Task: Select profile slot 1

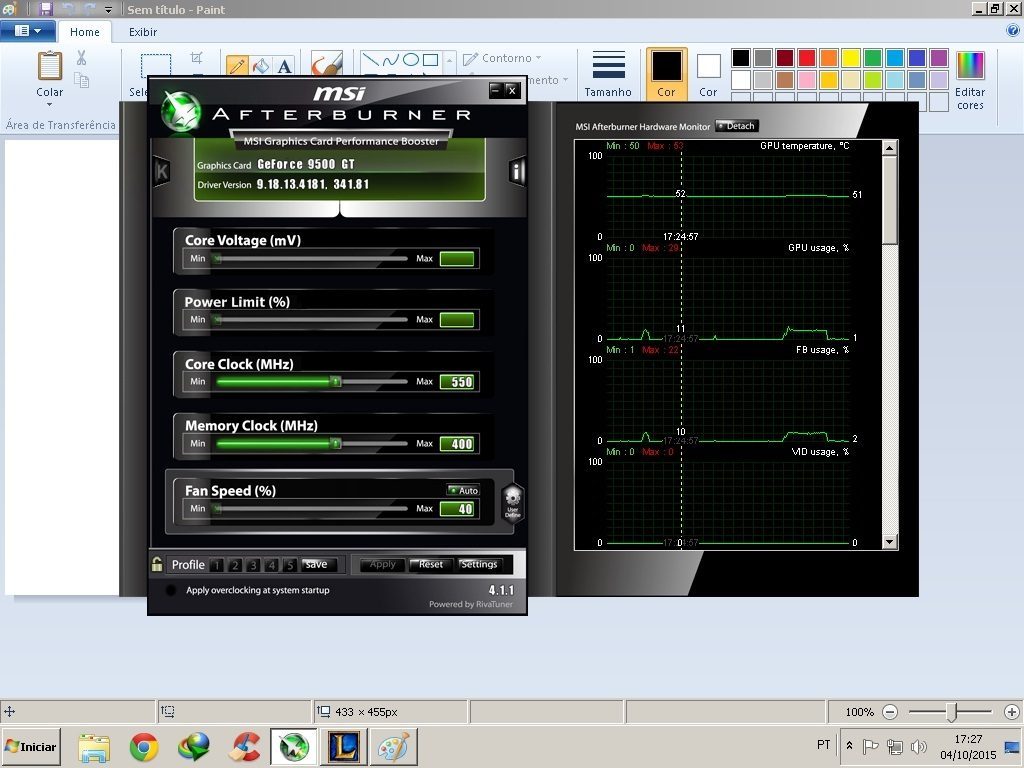Action: pyautogui.click(x=217, y=565)
